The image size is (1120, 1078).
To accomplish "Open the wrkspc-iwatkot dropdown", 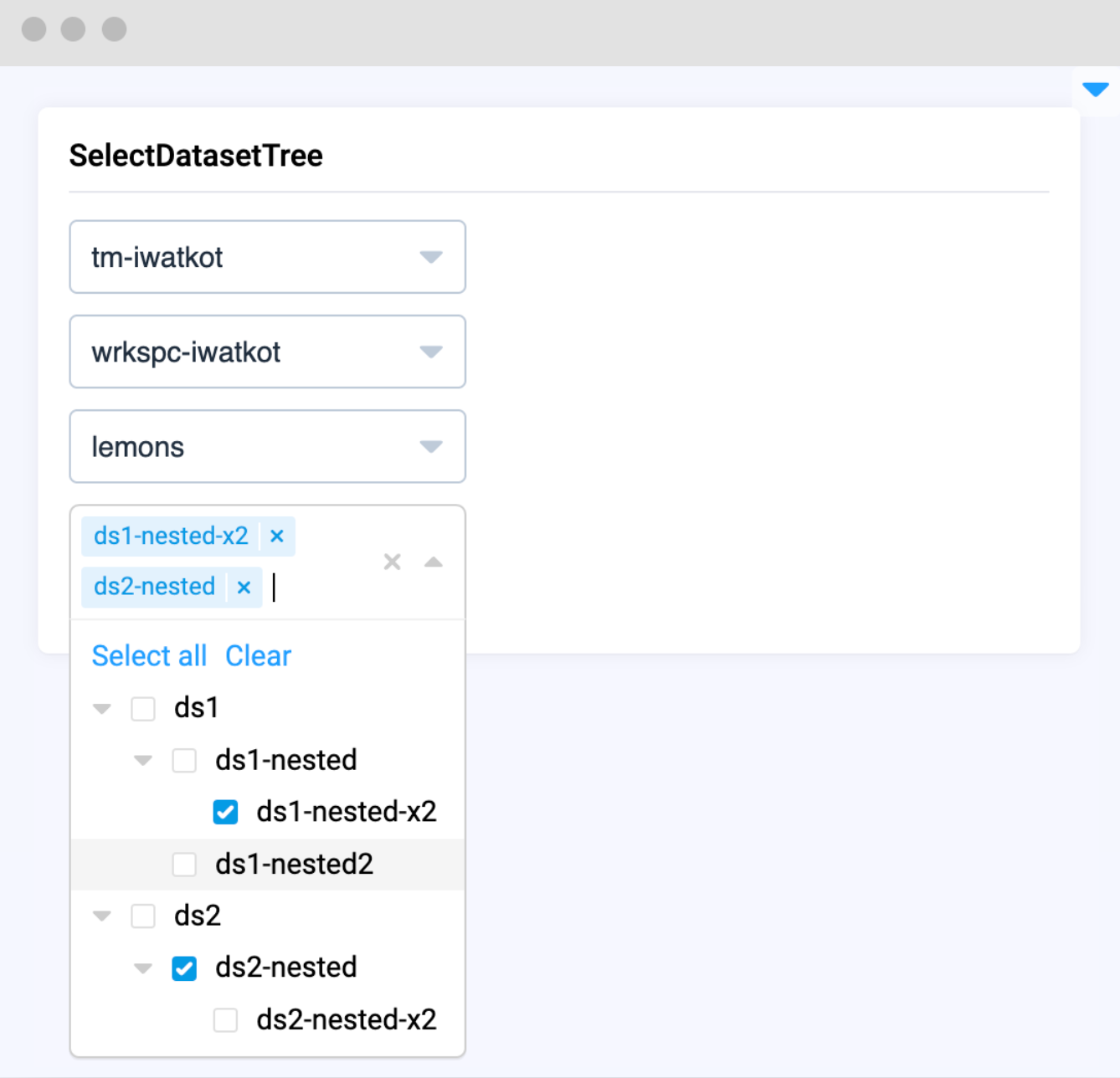I will 267,352.
